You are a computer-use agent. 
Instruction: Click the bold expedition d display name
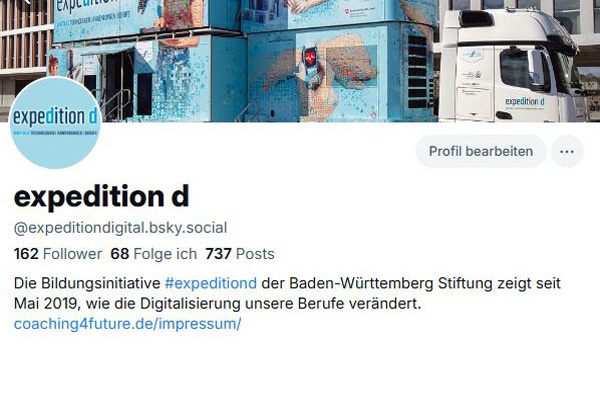[x=101, y=196]
